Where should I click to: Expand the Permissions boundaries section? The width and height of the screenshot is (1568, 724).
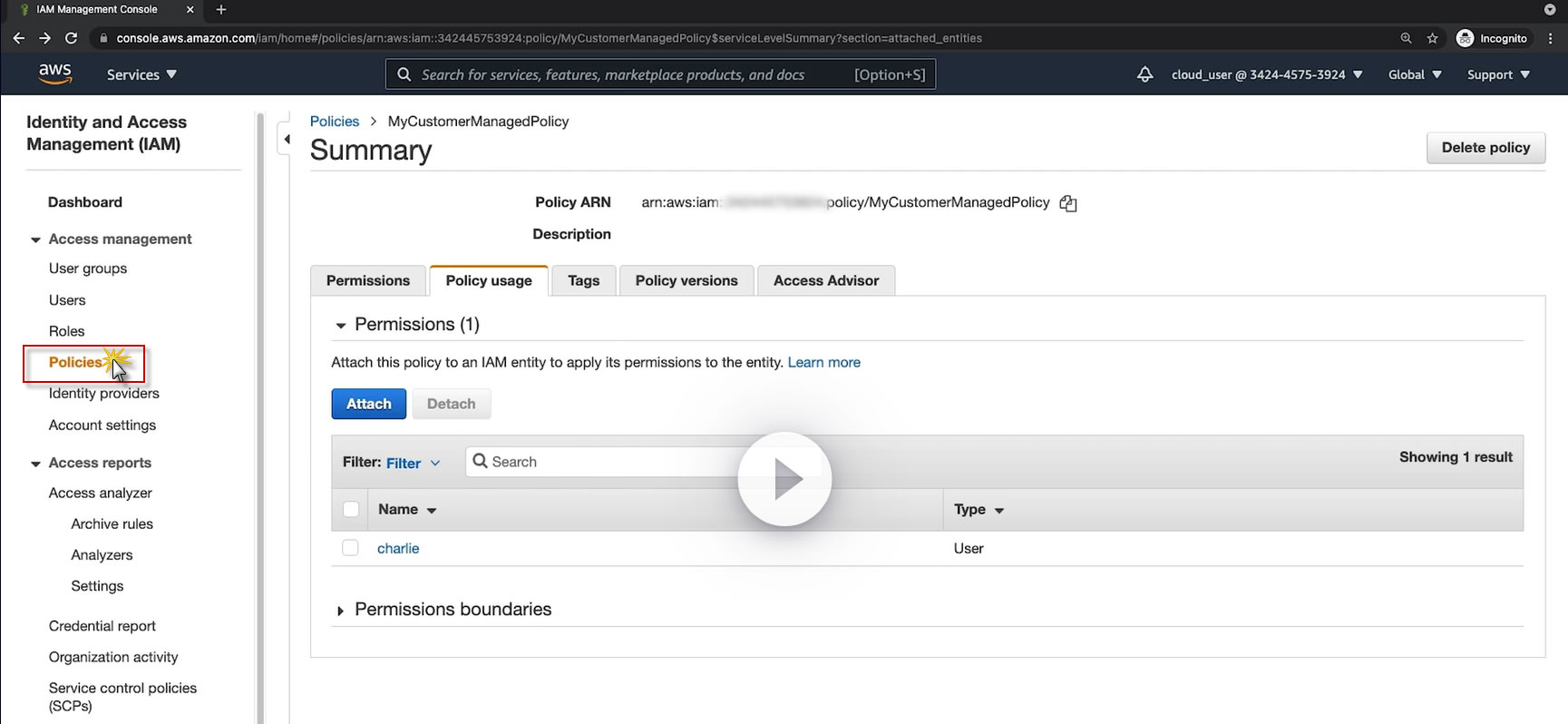[x=341, y=611]
